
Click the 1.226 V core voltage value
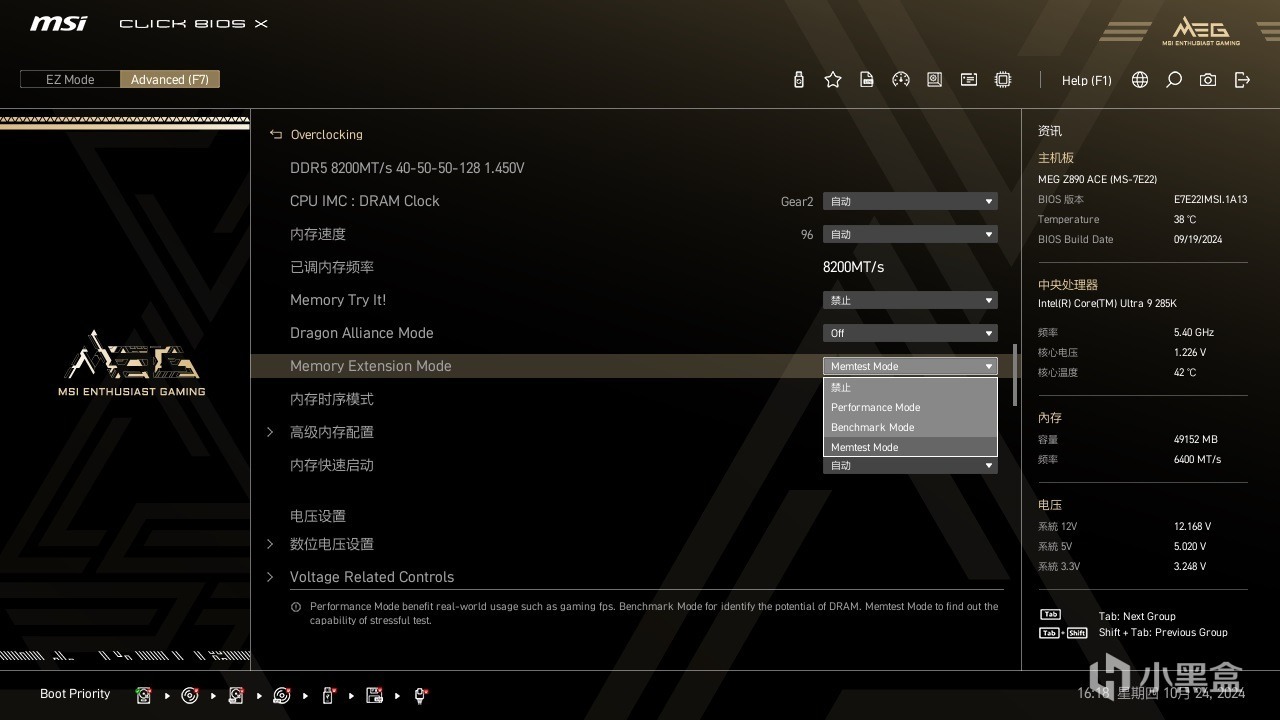click(x=1190, y=352)
